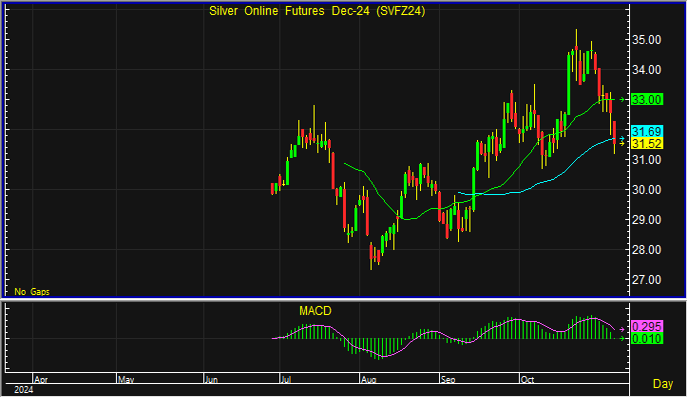The image size is (688, 398).
Task: Click the Sep label on time axis
Action: click(x=448, y=379)
